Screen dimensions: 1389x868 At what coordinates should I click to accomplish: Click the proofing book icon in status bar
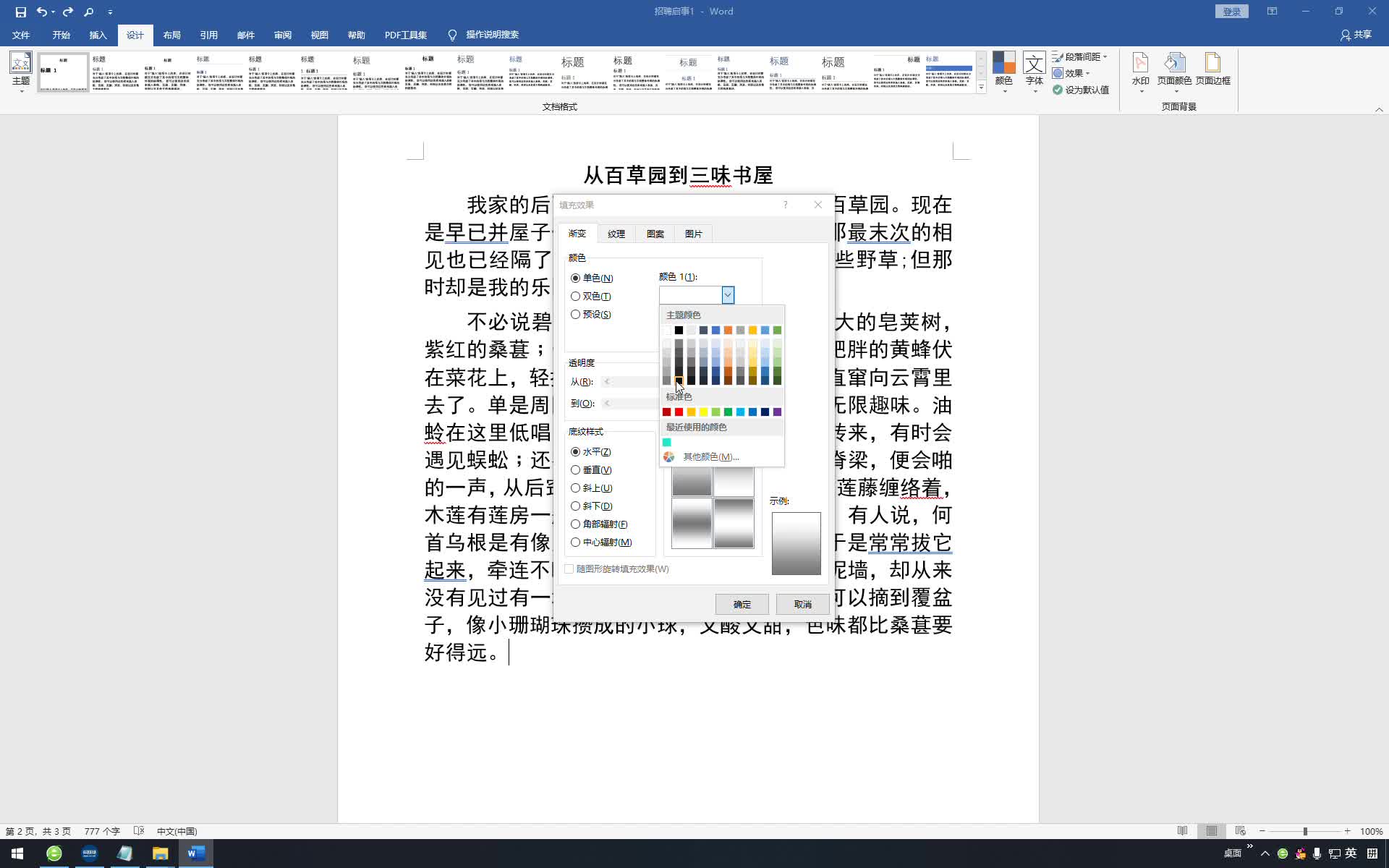[x=139, y=831]
